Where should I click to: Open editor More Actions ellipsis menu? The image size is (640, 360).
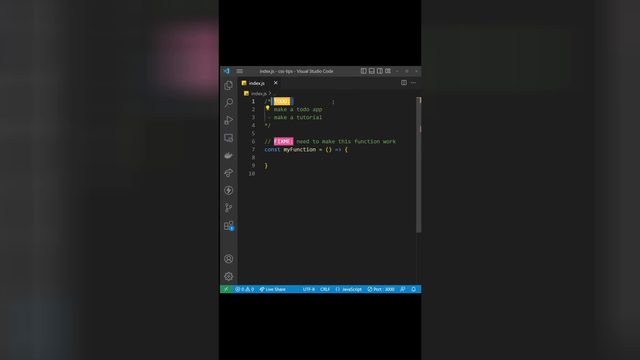pos(413,83)
